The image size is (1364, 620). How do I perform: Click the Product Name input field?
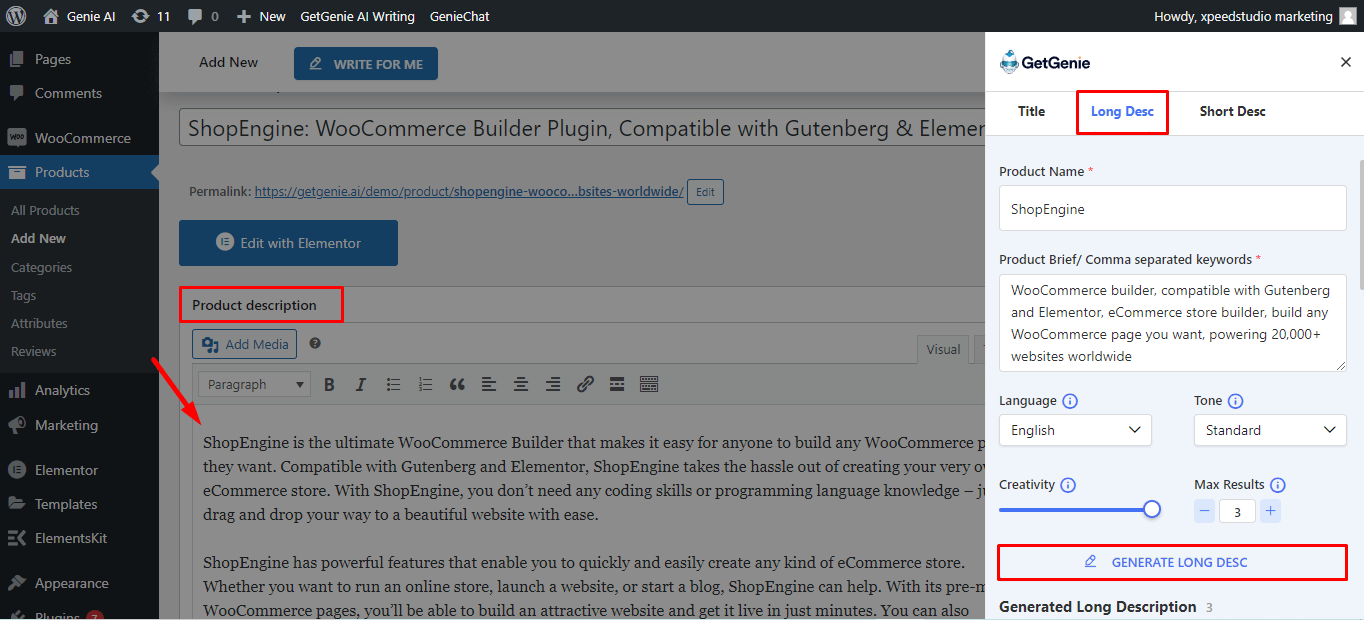pyautogui.click(x=1172, y=209)
